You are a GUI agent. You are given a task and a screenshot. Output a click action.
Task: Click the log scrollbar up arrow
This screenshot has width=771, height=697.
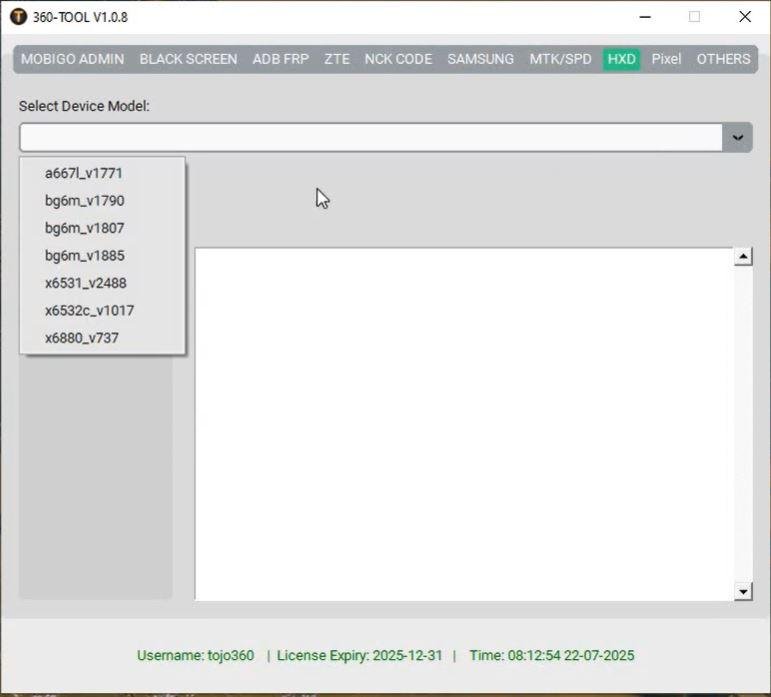[743, 257]
